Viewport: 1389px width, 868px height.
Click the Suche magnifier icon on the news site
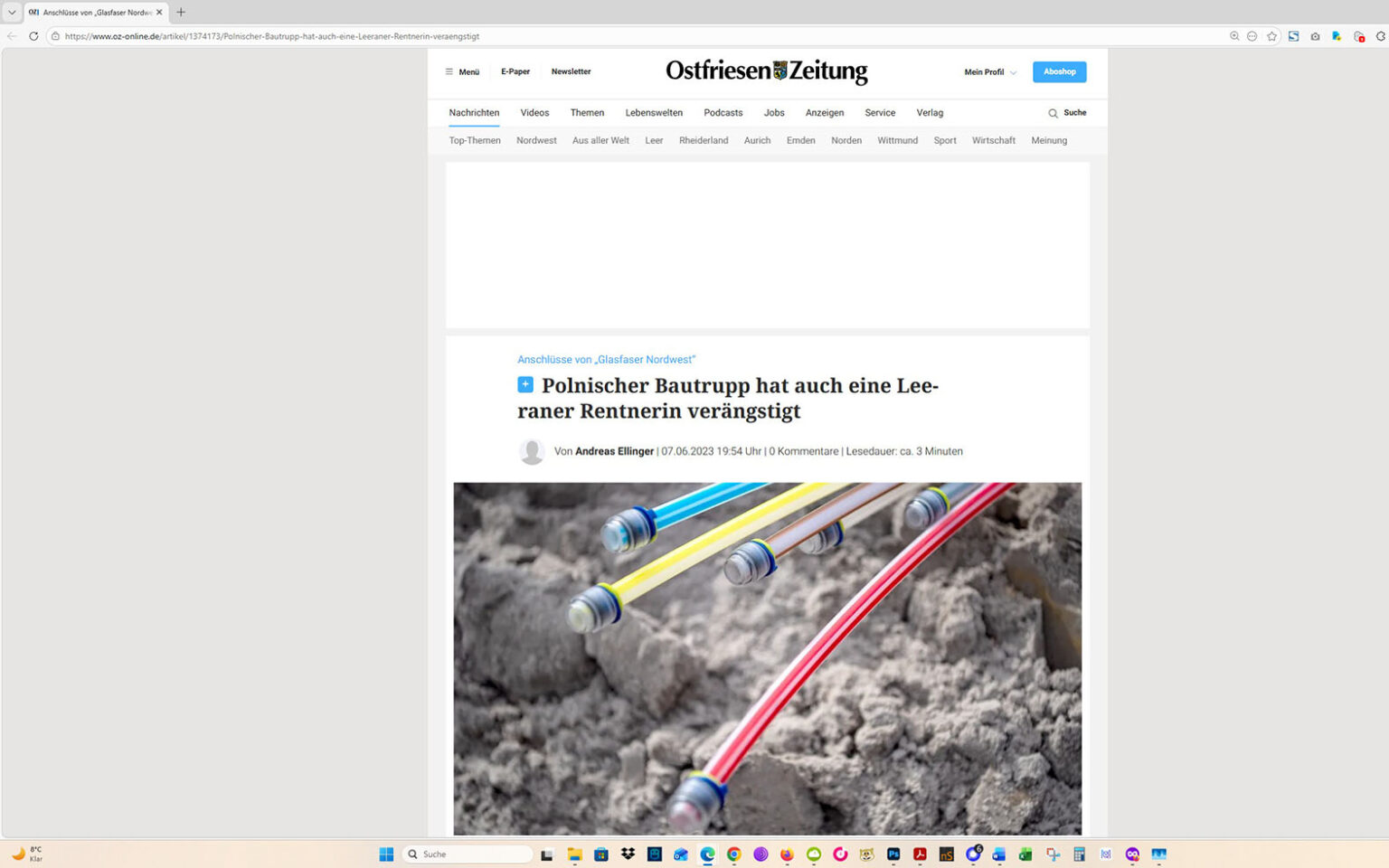click(x=1053, y=113)
